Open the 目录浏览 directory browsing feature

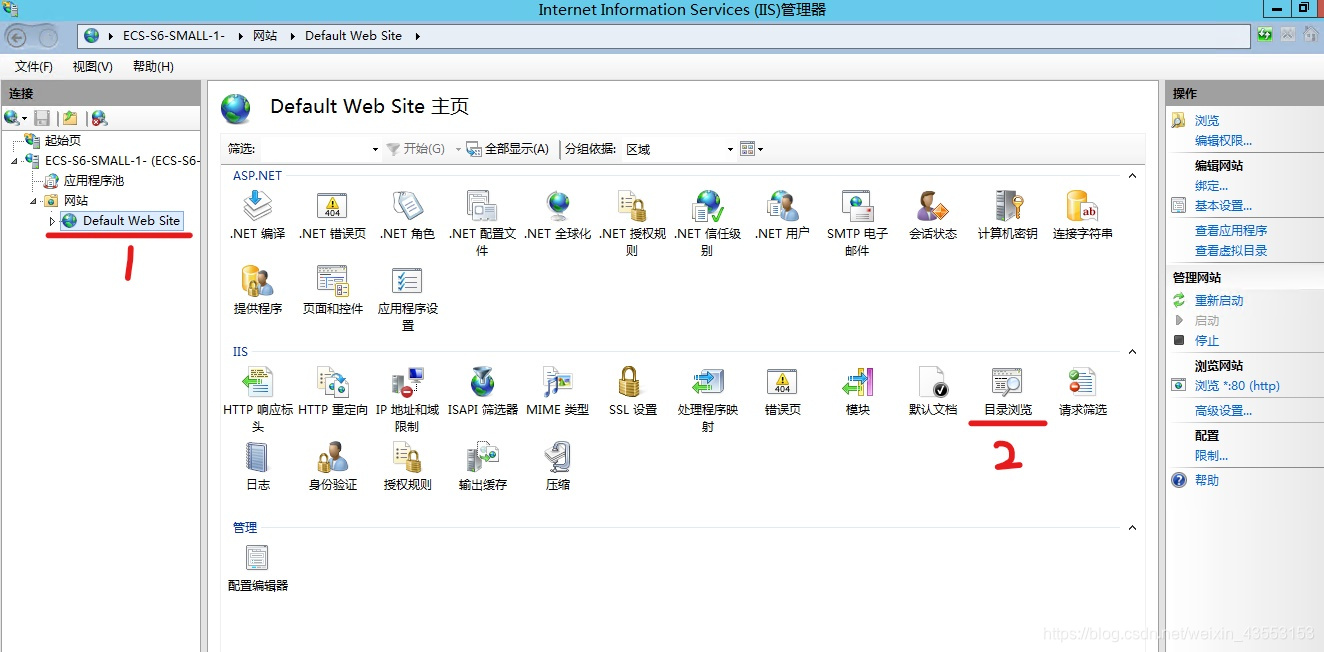(x=1007, y=384)
